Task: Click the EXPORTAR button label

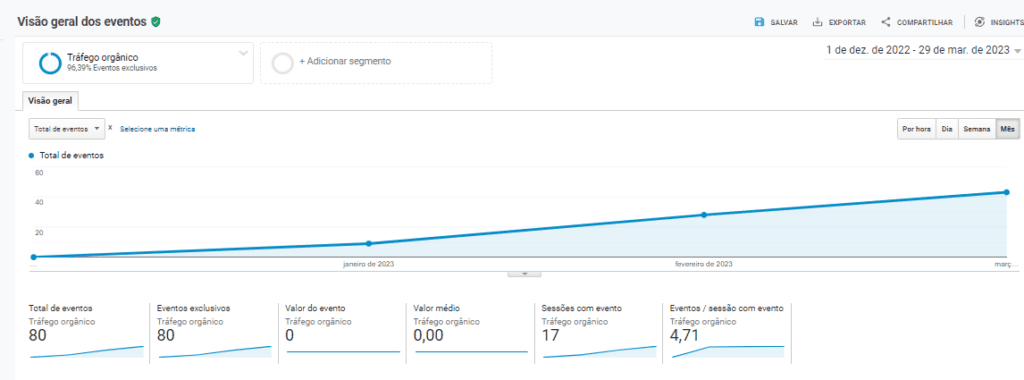Action: pyautogui.click(x=847, y=22)
